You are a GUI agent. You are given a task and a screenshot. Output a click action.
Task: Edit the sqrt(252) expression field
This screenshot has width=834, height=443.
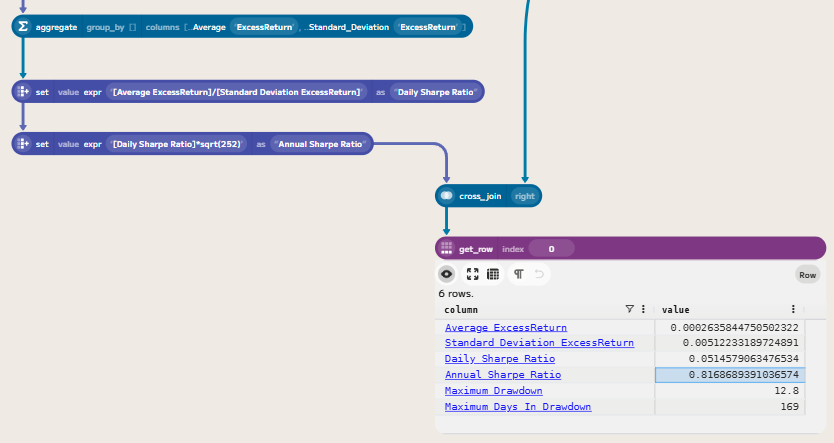point(177,144)
